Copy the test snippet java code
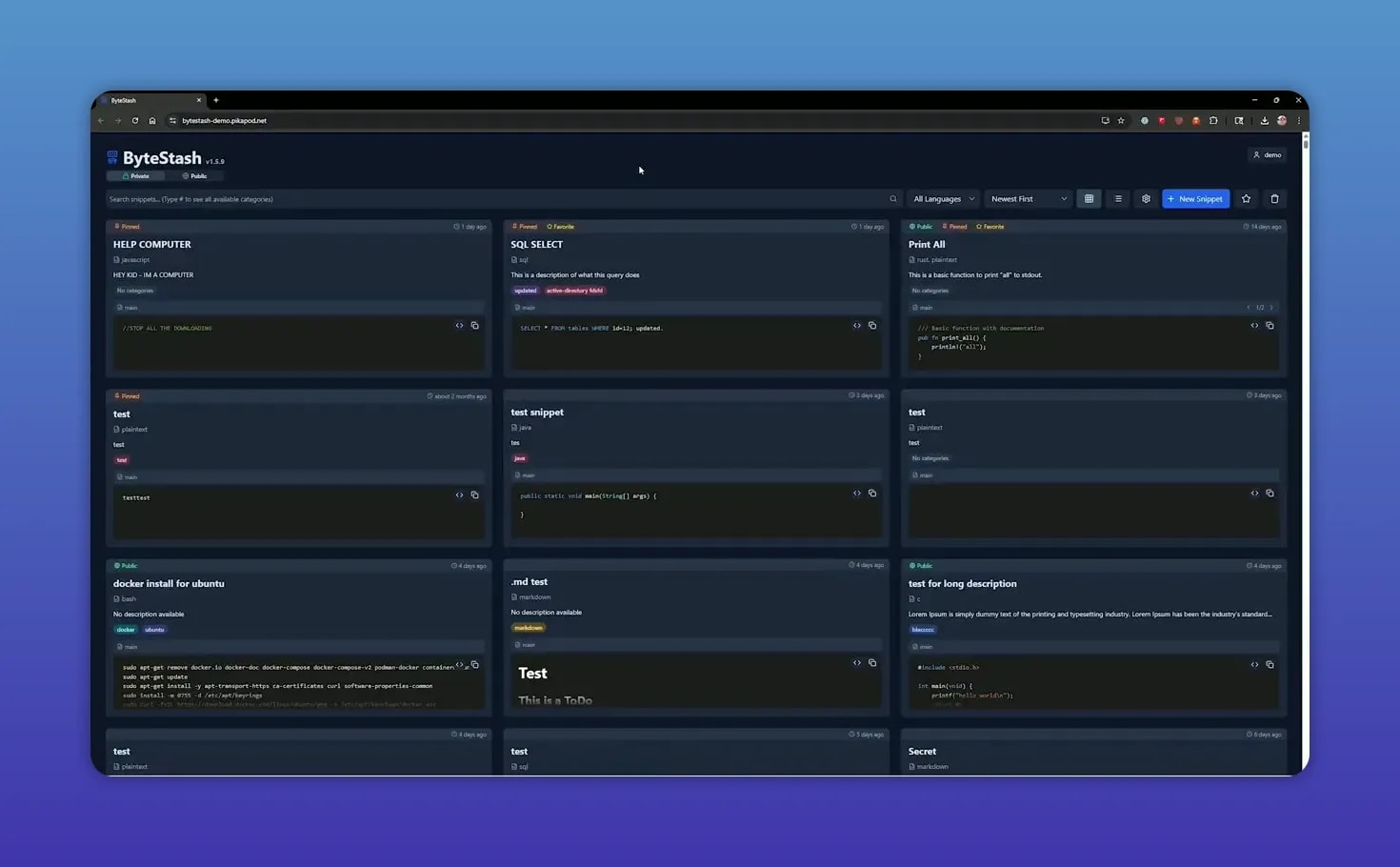Image resolution: width=1400 pixels, height=867 pixels. point(871,494)
